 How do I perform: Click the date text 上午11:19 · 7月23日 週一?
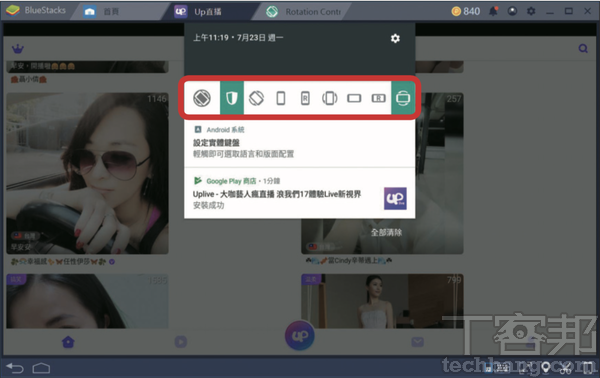click(238, 37)
